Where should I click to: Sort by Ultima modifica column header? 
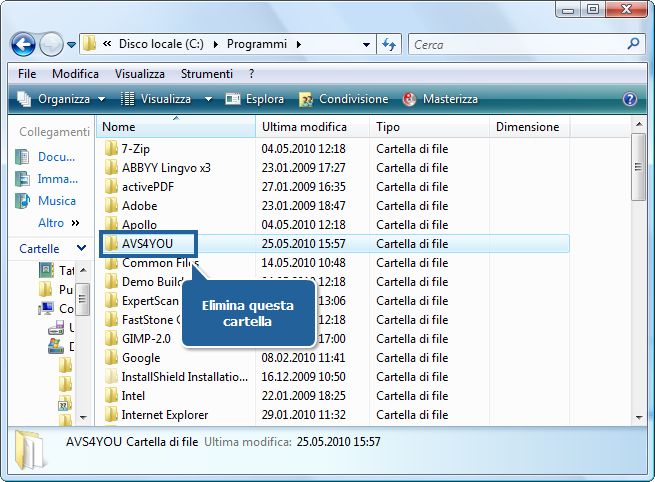[x=312, y=127]
